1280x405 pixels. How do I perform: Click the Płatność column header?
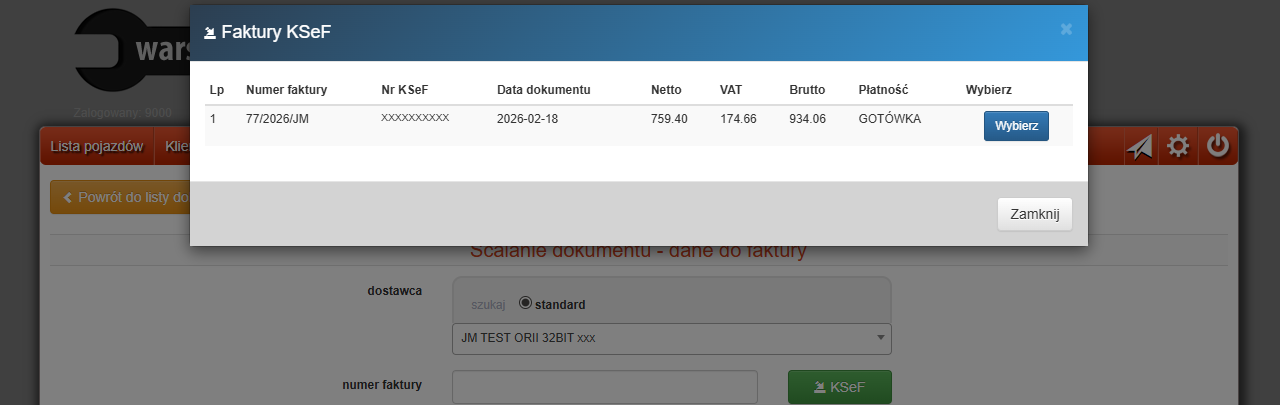pos(883,90)
